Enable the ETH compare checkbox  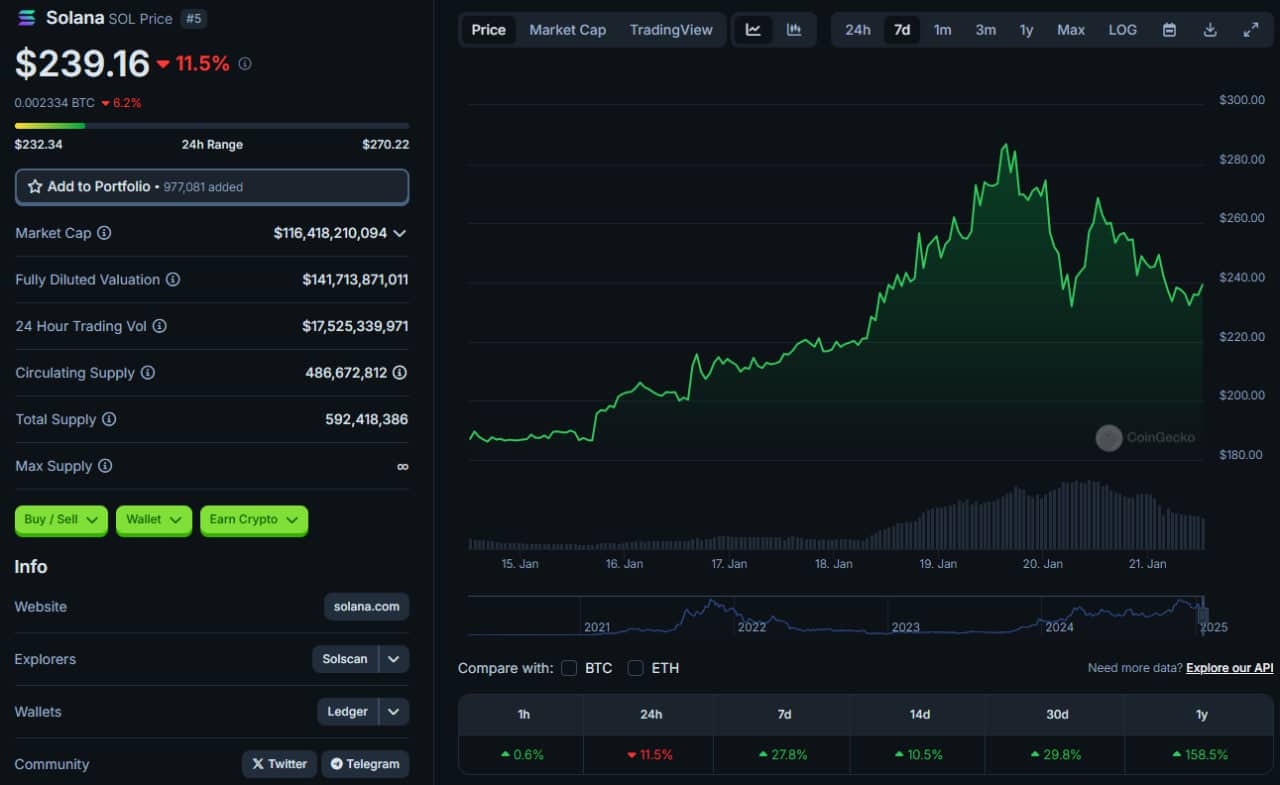click(635, 668)
